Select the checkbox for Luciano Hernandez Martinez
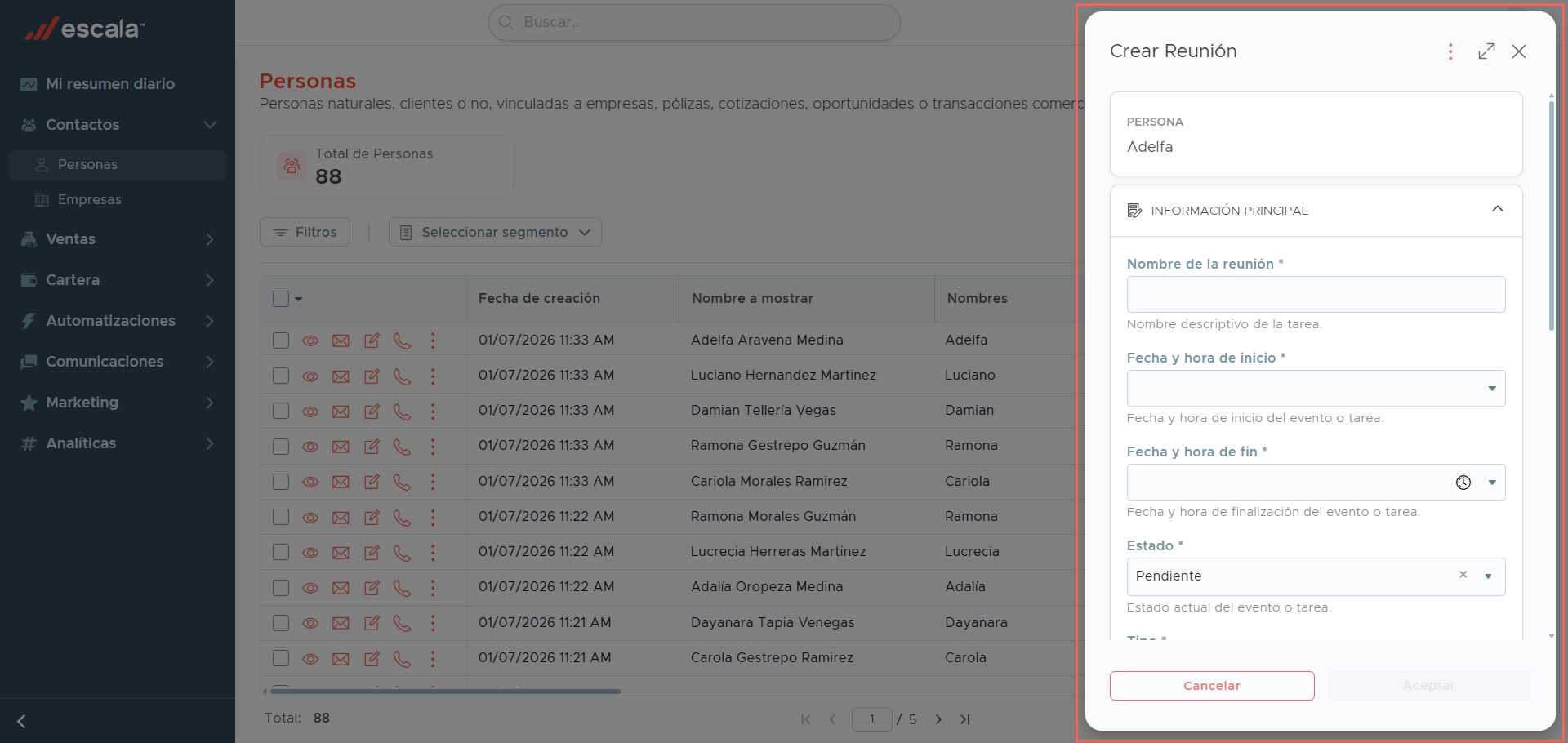1568x743 pixels. [281, 376]
